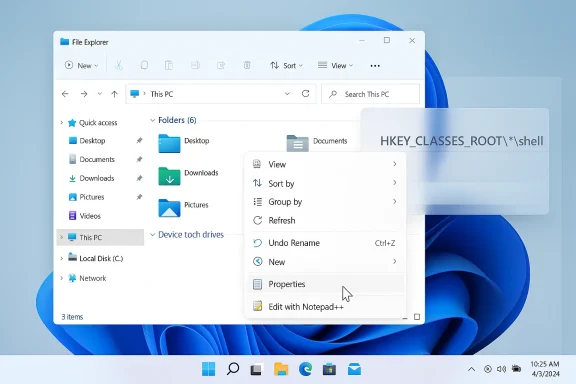
Task: Select Local Disk (C:) in sidebar
Action: click(96, 258)
